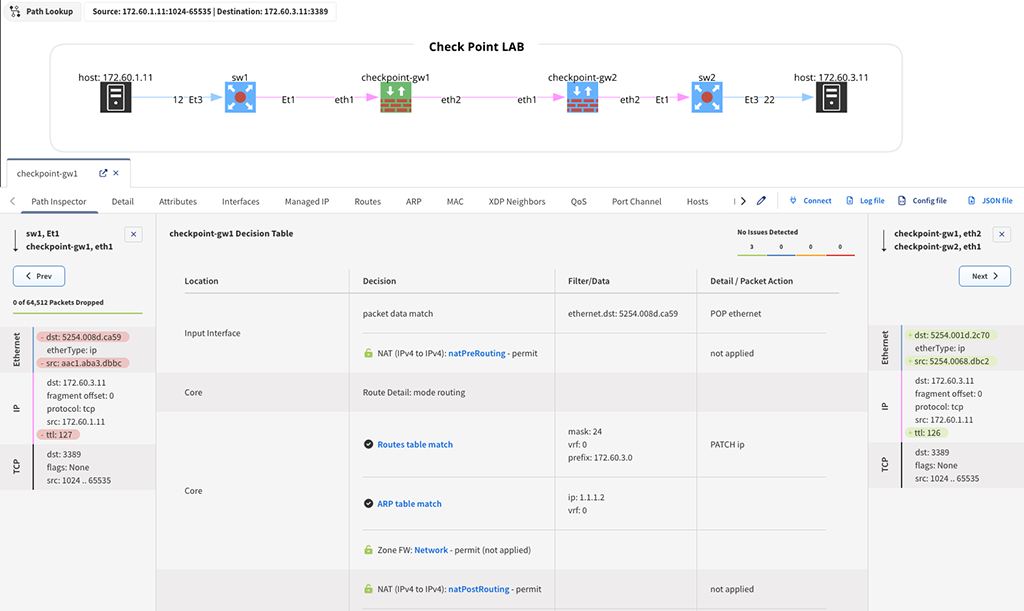Open the Config file button
This screenshot has width=1024, height=611.
(x=922, y=201)
